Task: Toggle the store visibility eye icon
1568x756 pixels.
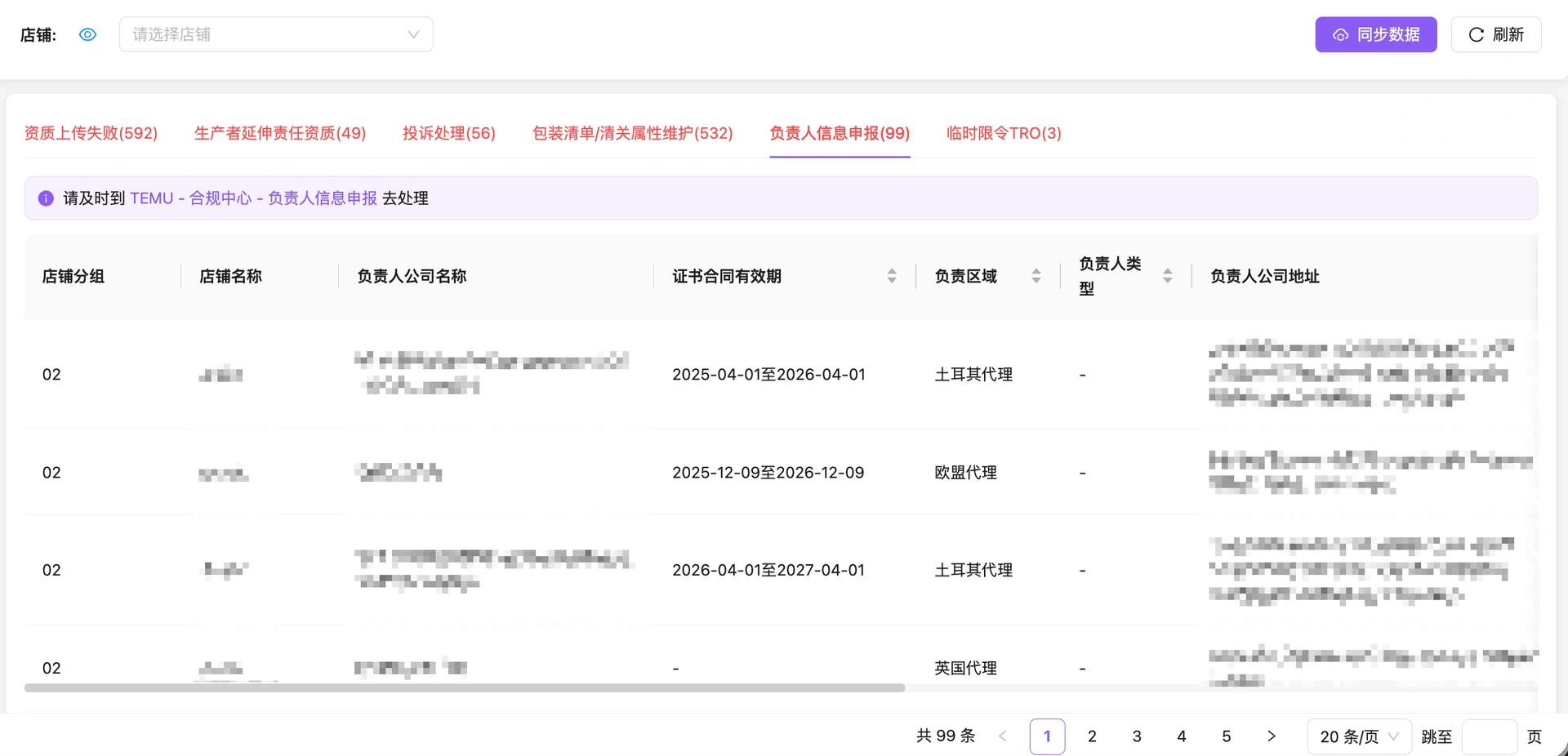Action: click(x=87, y=34)
